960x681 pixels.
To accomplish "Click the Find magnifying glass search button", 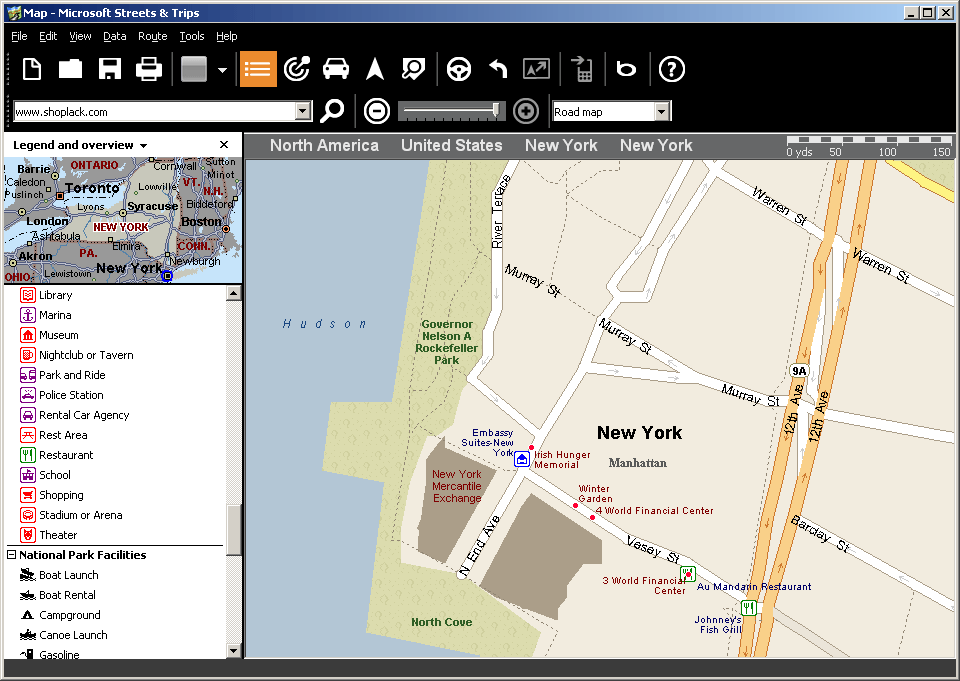I will 332,111.
